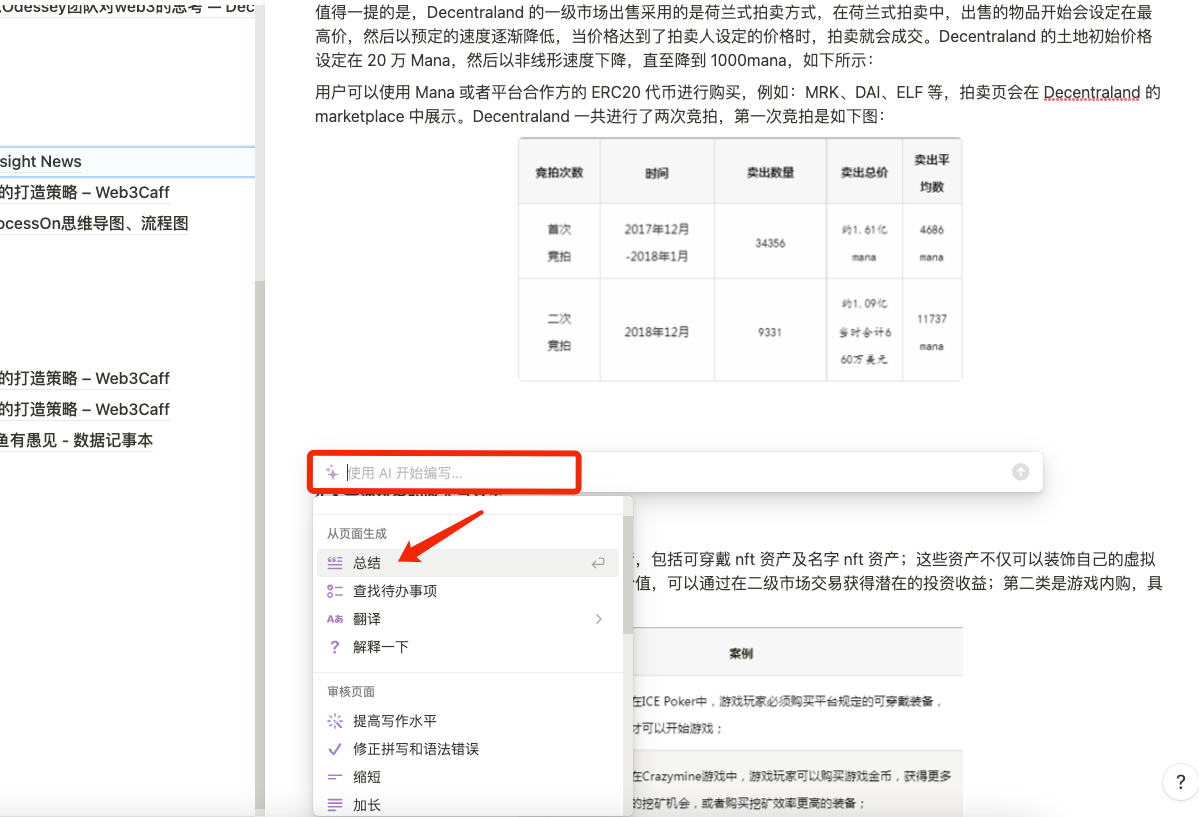The width and height of the screenshot is (1199, 817).
Task: Click the AI prompt send arrow button
Action: click(x=1020, y=472)
